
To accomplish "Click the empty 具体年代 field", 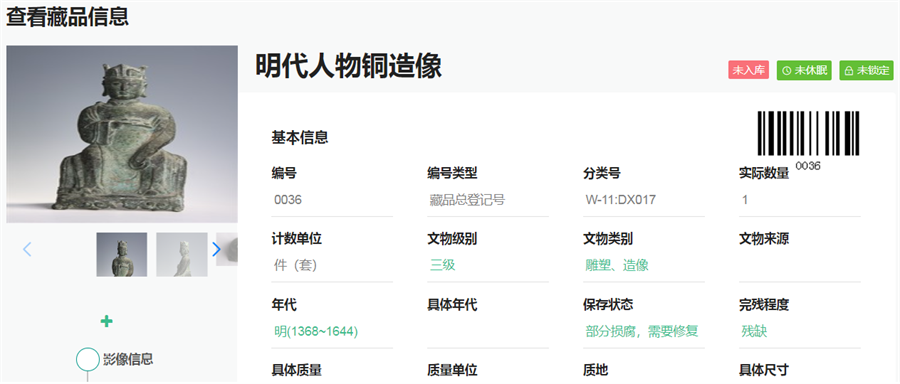I will point(488,332).
